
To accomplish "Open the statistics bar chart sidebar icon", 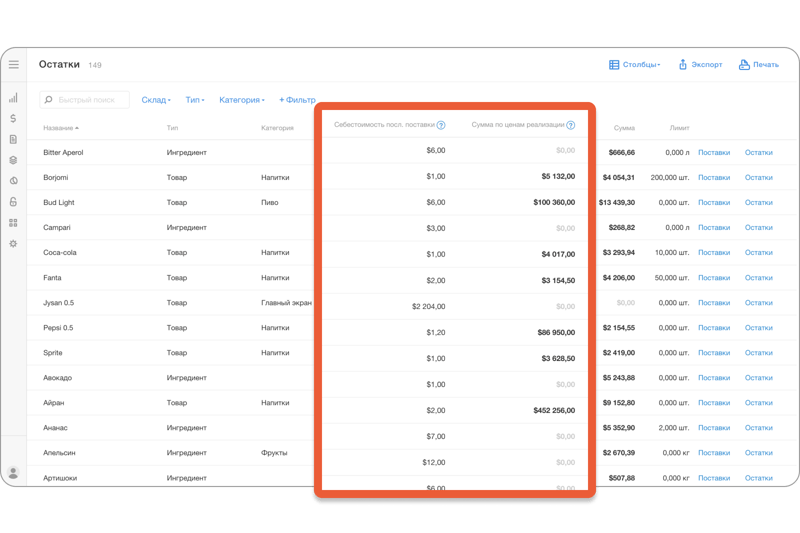I will pyautogui.click(x=13, y=97).
